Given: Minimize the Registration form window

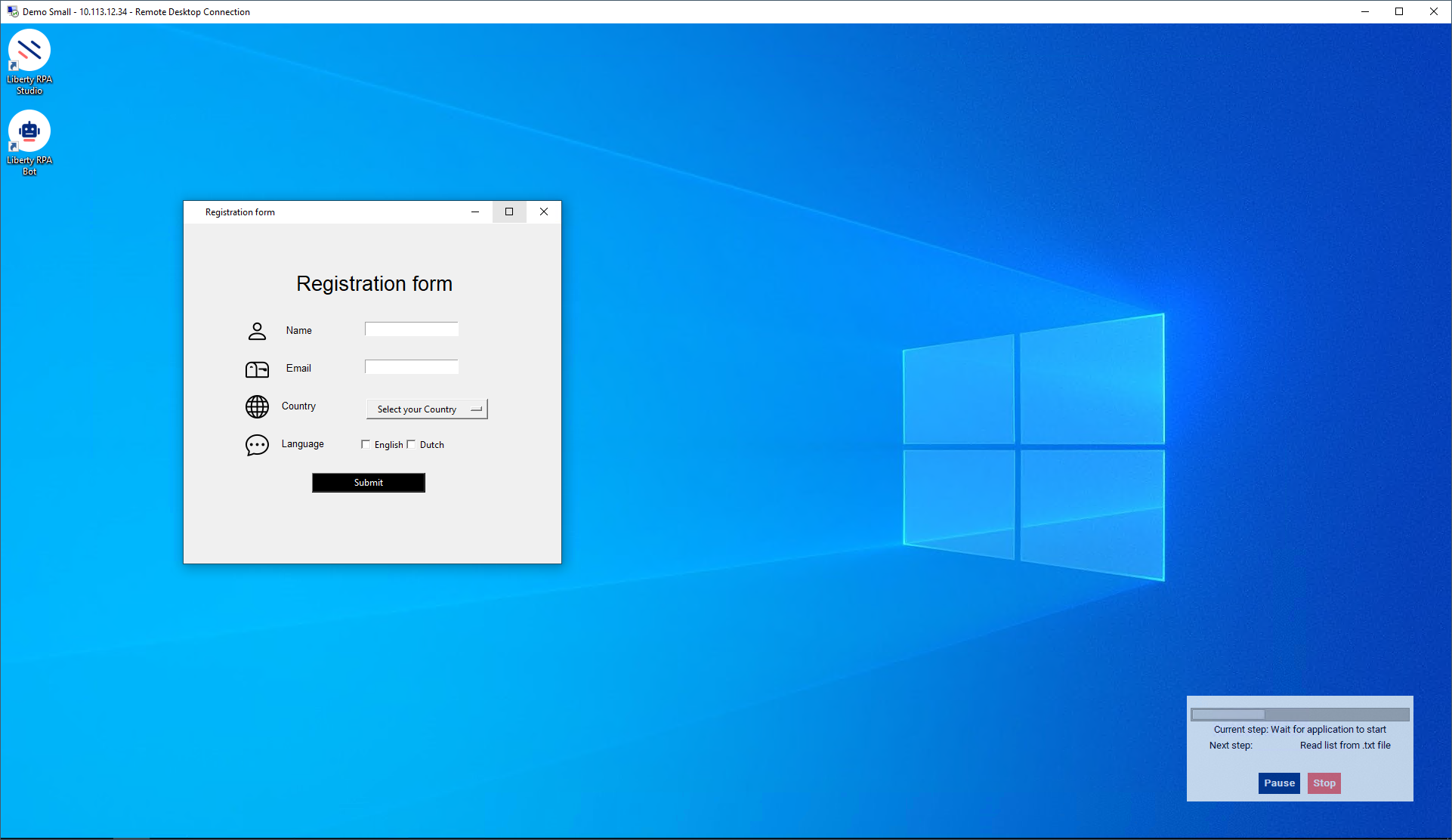Looking at the screenshot, I should click(x=475, y=212).
